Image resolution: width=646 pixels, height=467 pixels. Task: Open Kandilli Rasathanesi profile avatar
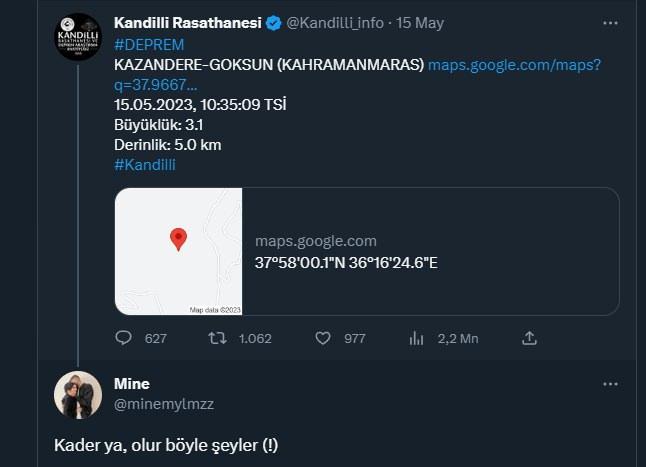78,37
